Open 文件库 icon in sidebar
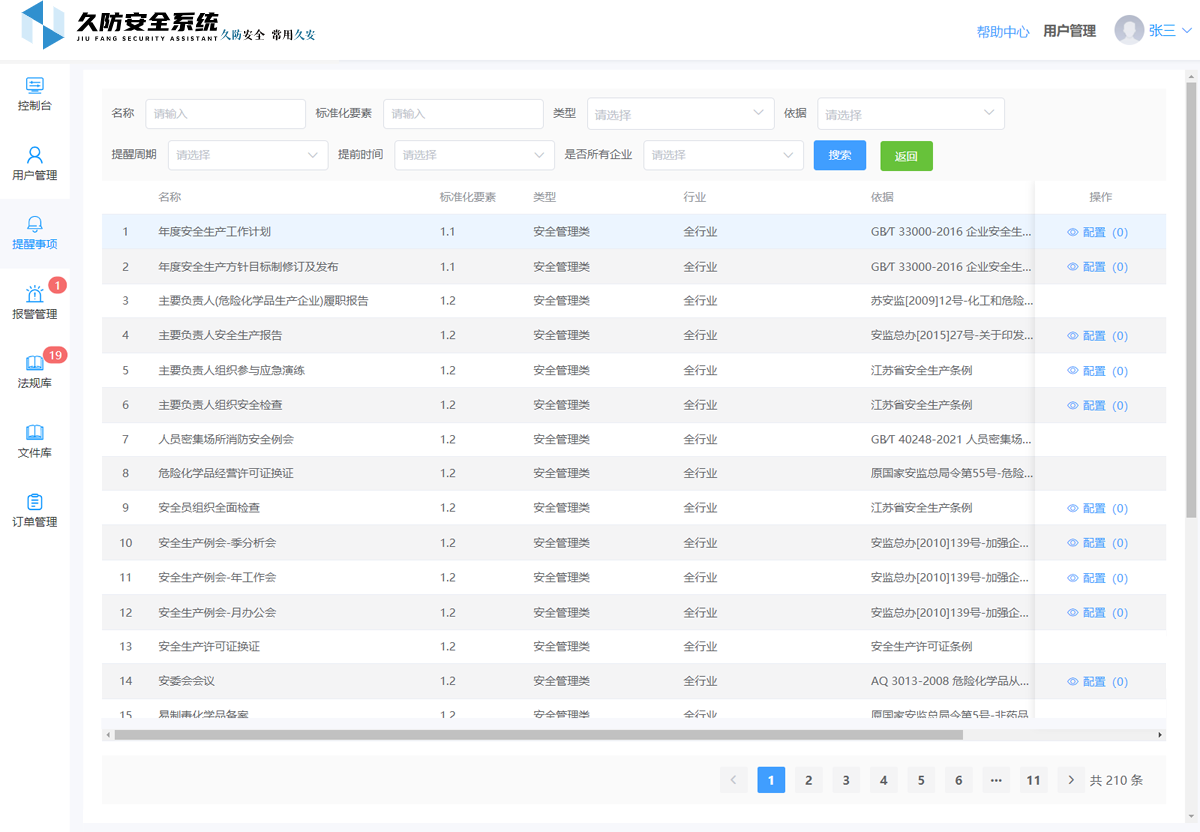 click(x=35, y=432)
